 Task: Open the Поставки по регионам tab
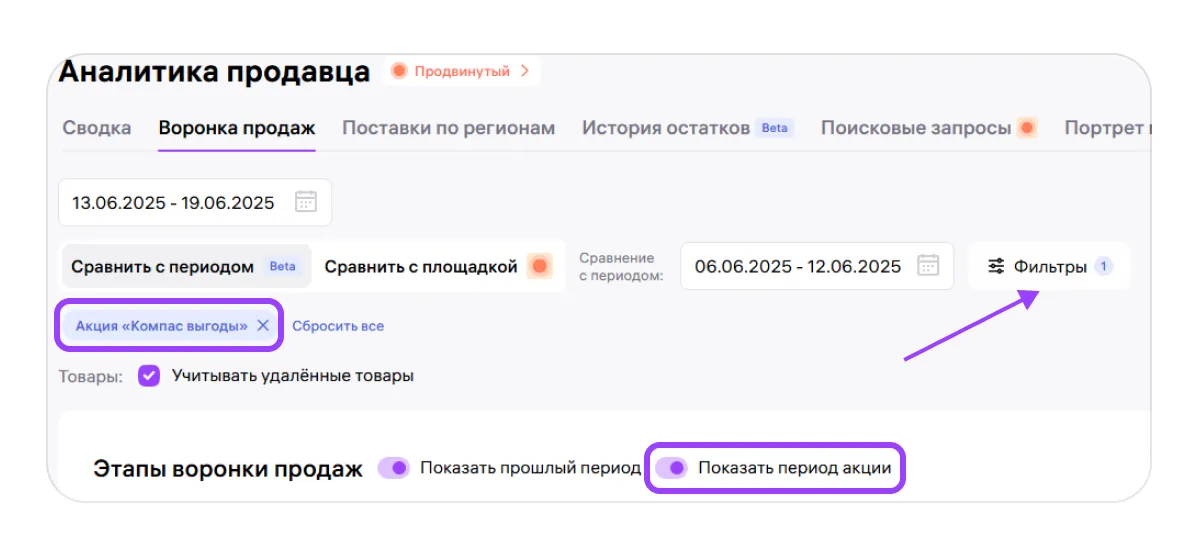point(448,128)
